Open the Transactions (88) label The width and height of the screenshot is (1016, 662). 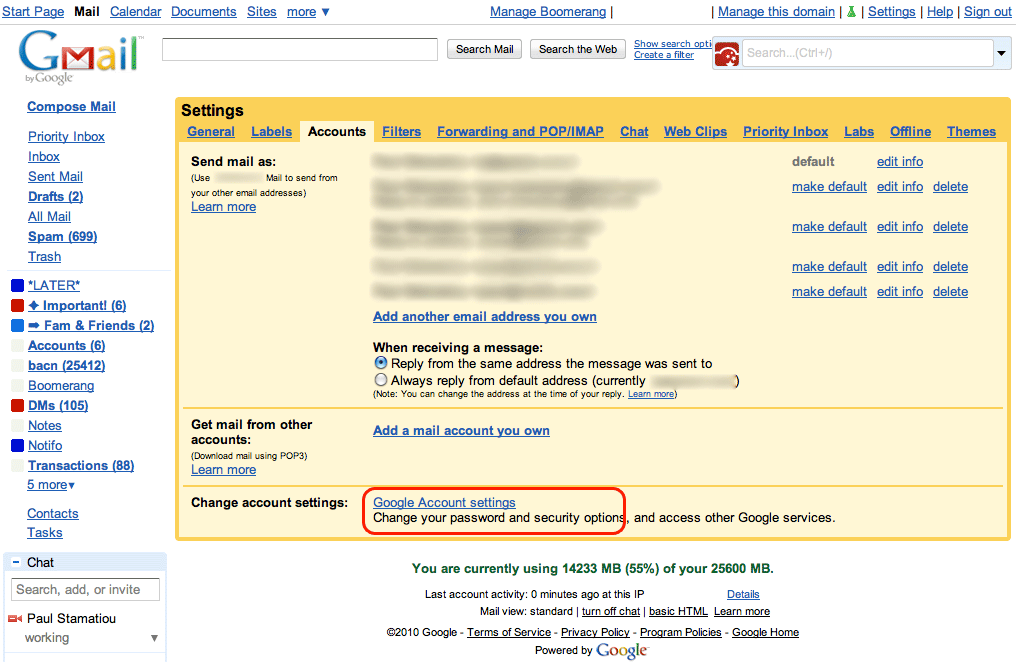coord(81,466)
